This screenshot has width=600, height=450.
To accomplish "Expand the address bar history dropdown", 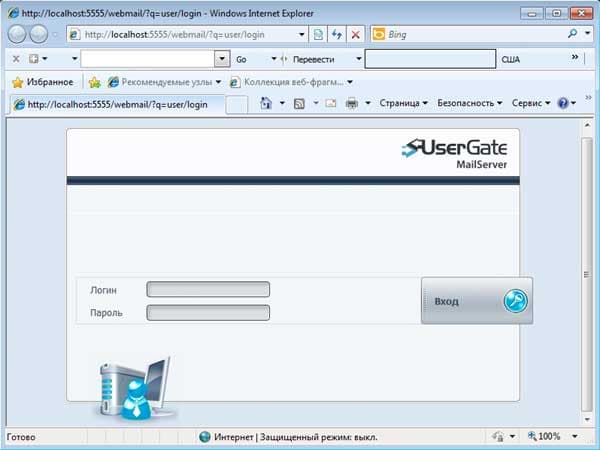I will coord(302,35).
